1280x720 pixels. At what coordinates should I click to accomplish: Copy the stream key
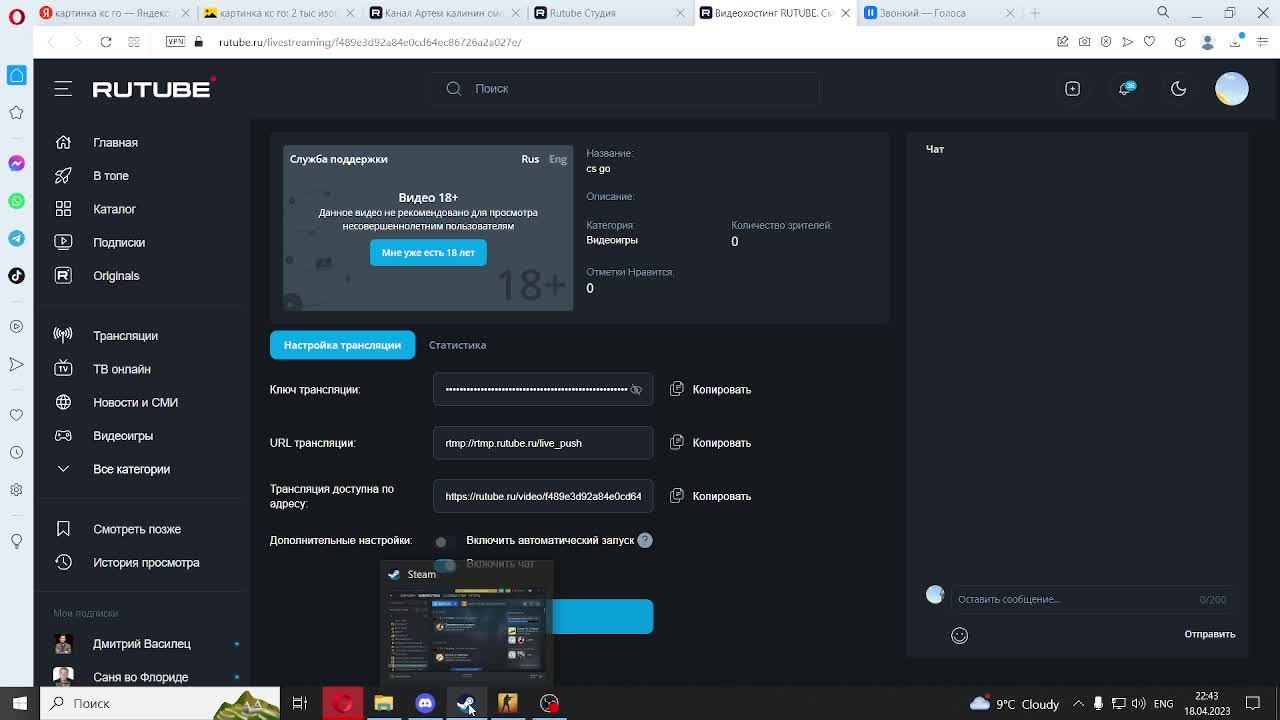pyautogui.click(x=710, y=389)
